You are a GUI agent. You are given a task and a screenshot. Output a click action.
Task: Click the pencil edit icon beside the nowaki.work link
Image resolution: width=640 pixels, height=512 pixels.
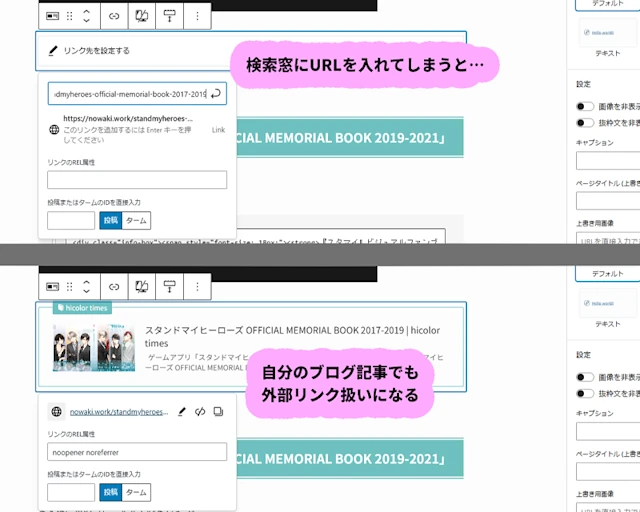[x=181, y=411]
